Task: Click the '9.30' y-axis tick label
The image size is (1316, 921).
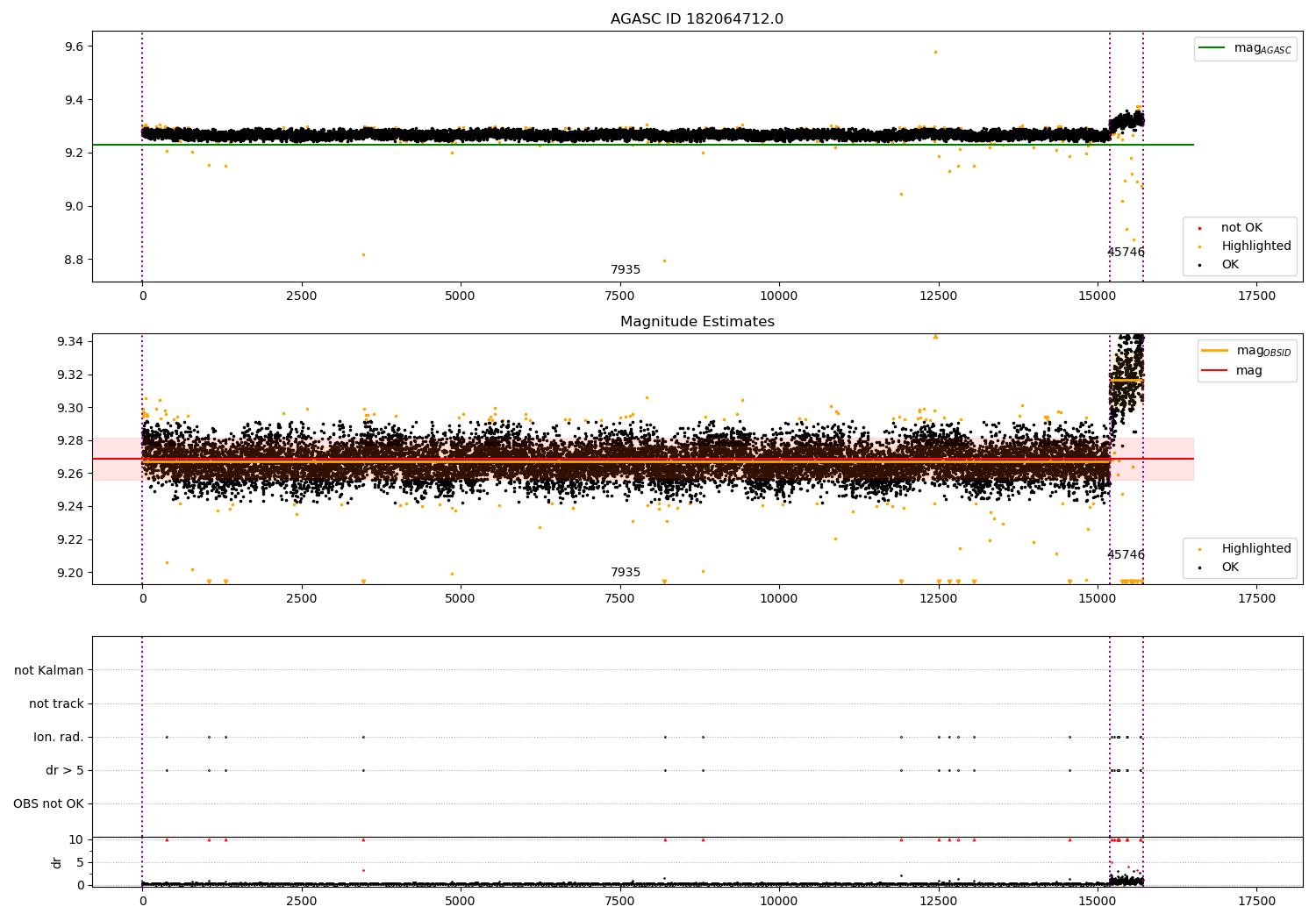Action: tap(70, 408)
